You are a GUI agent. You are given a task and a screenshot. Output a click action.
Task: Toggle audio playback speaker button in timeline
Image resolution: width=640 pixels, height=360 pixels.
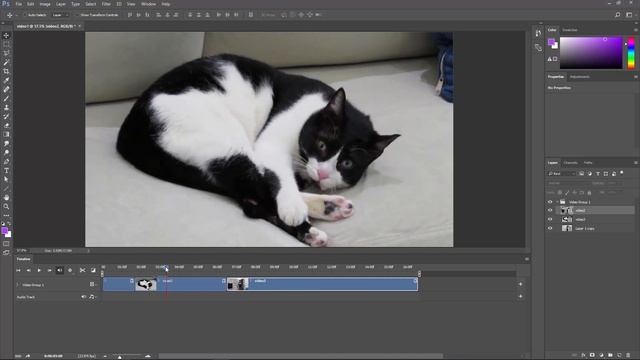pyautogui.click(x=60, y=270)
